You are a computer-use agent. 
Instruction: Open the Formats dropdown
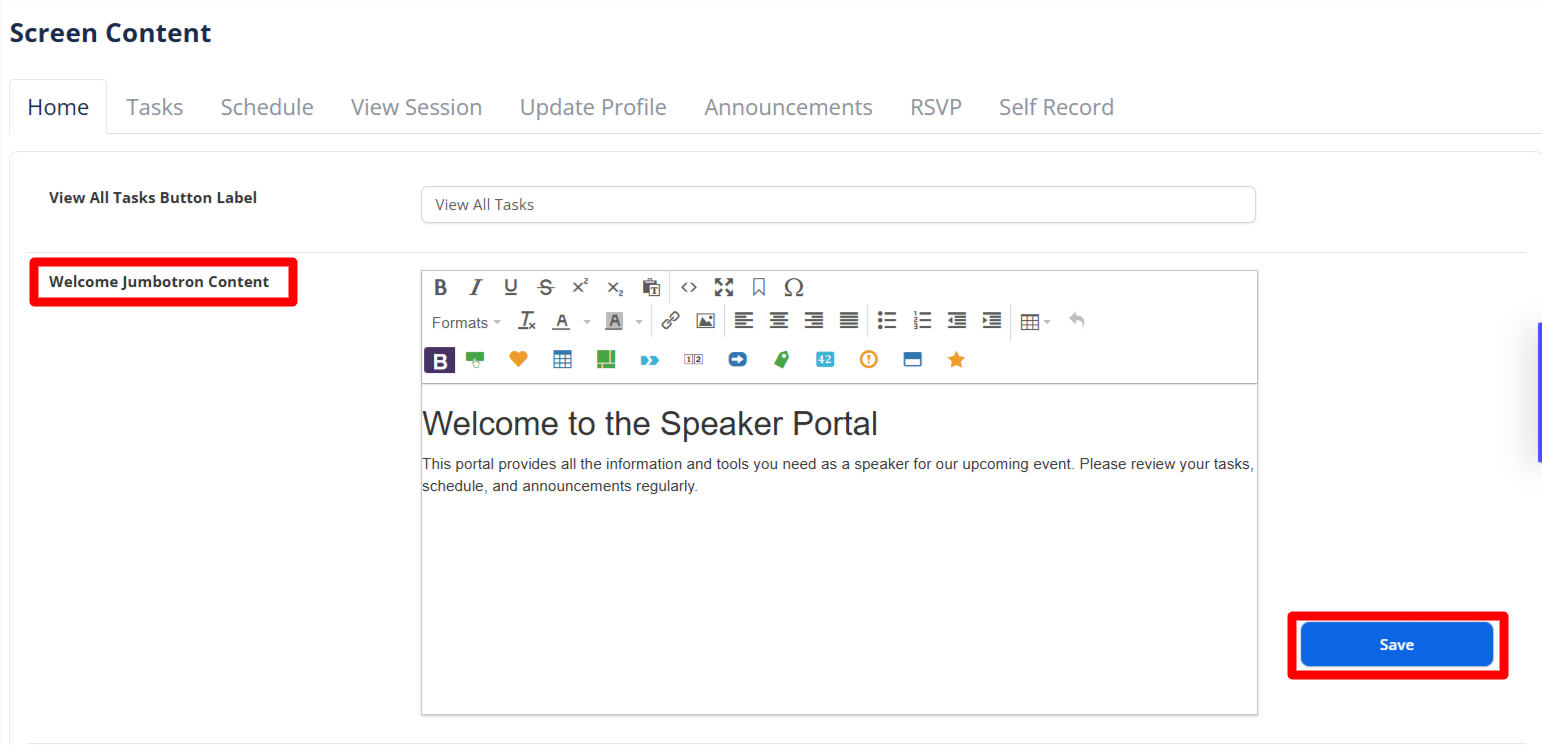(466, 322)
